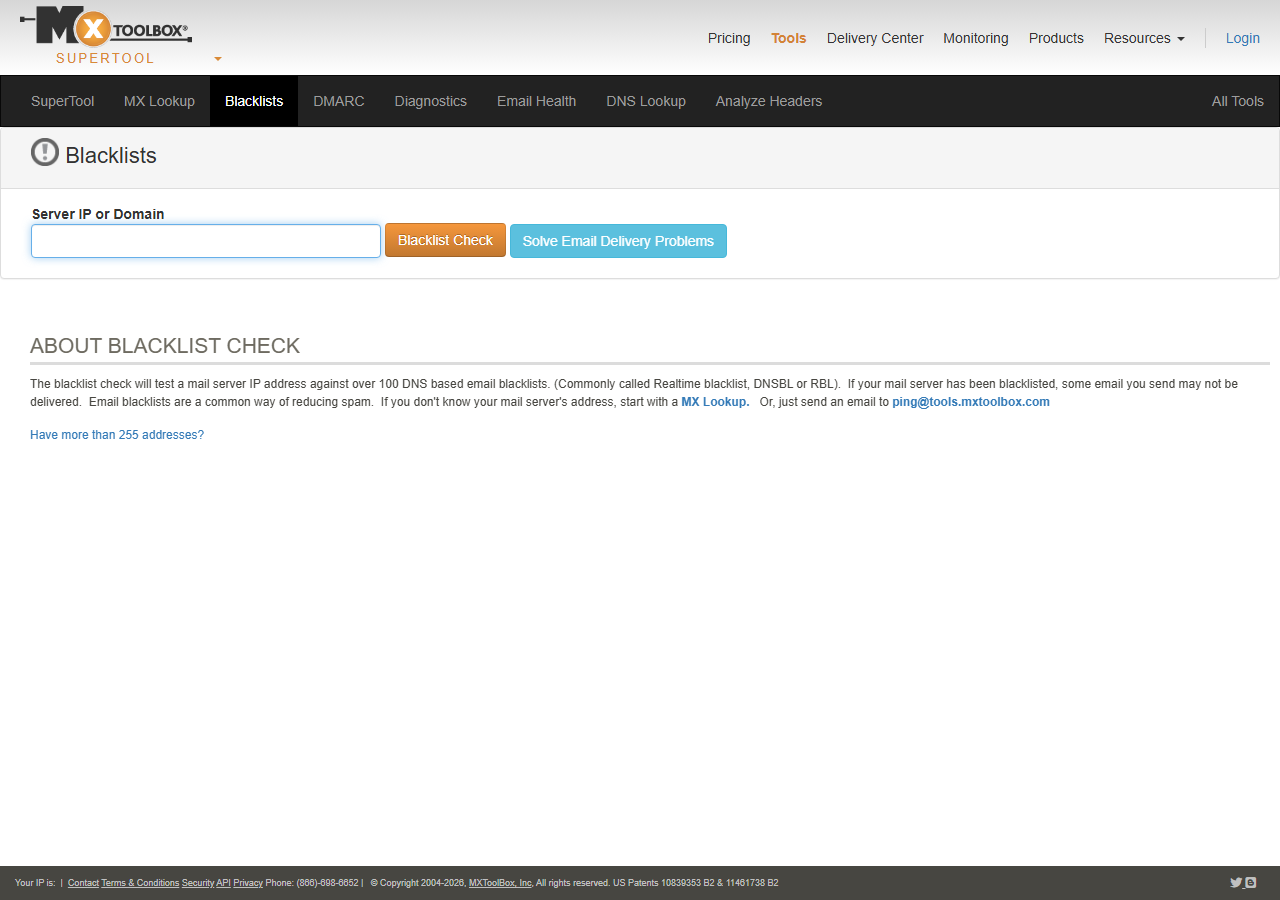Open the Analyze Headers tab

(x=769, y=101)
